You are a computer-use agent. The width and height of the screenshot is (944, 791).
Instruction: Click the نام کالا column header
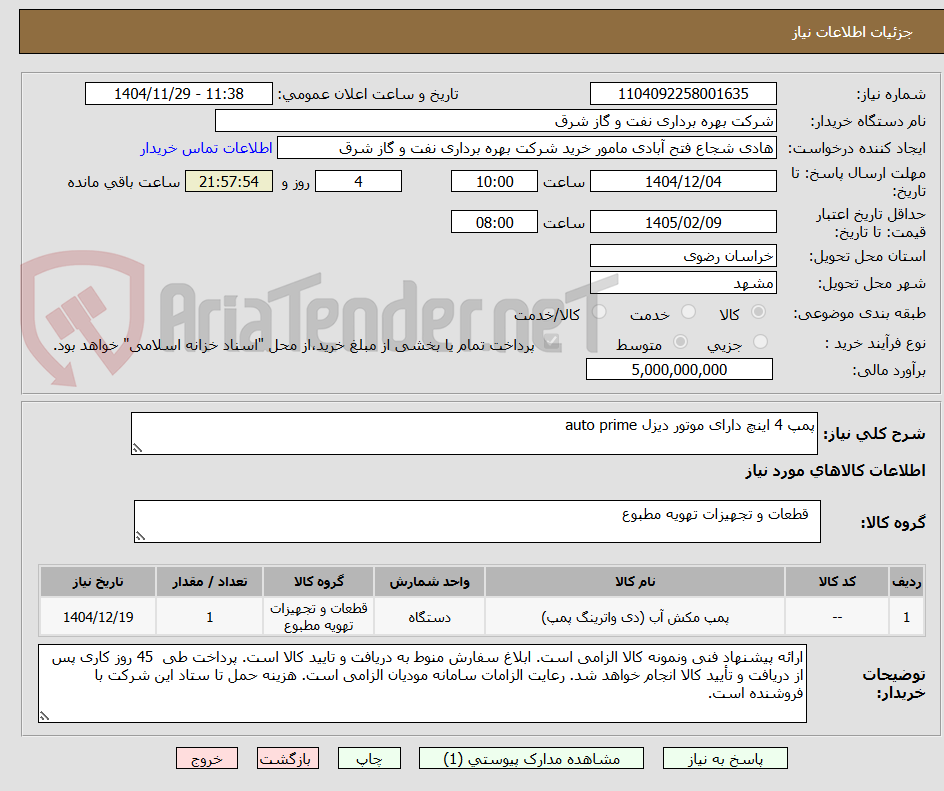click(x=635, y=582)
